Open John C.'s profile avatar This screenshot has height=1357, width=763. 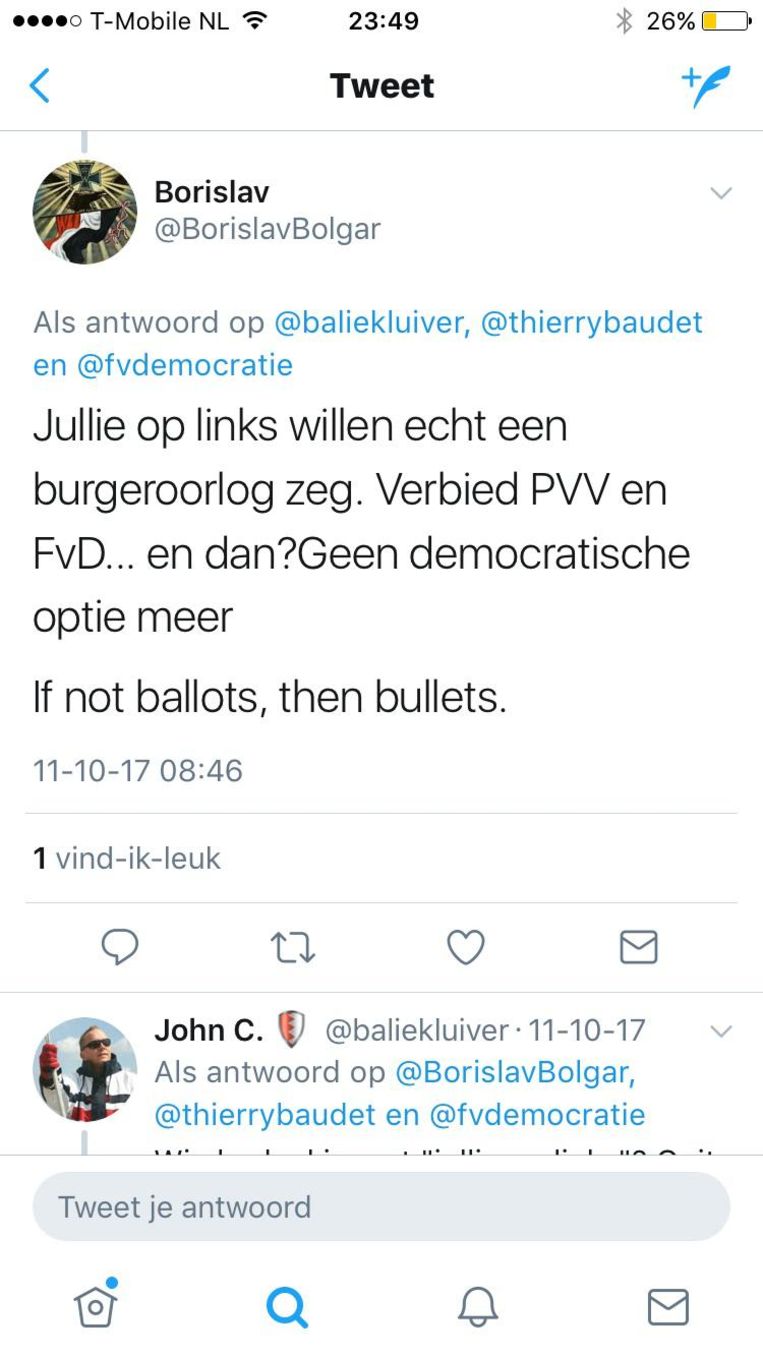(x=85, y=1069)
